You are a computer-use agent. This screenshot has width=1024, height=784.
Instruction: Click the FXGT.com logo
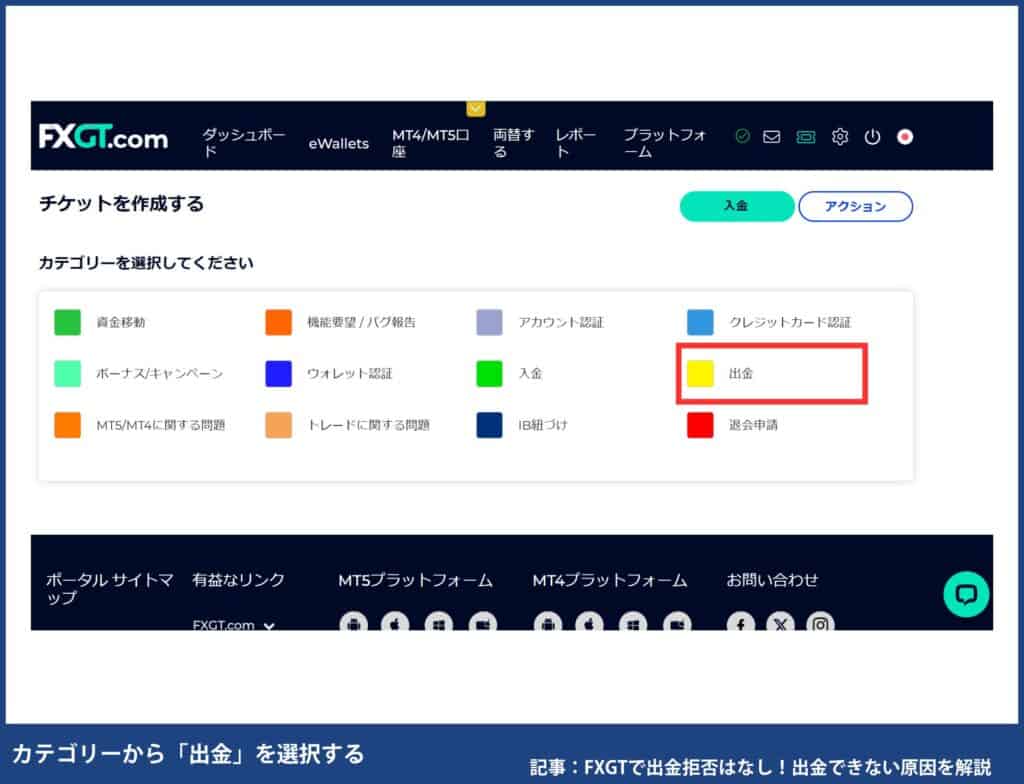103,137
